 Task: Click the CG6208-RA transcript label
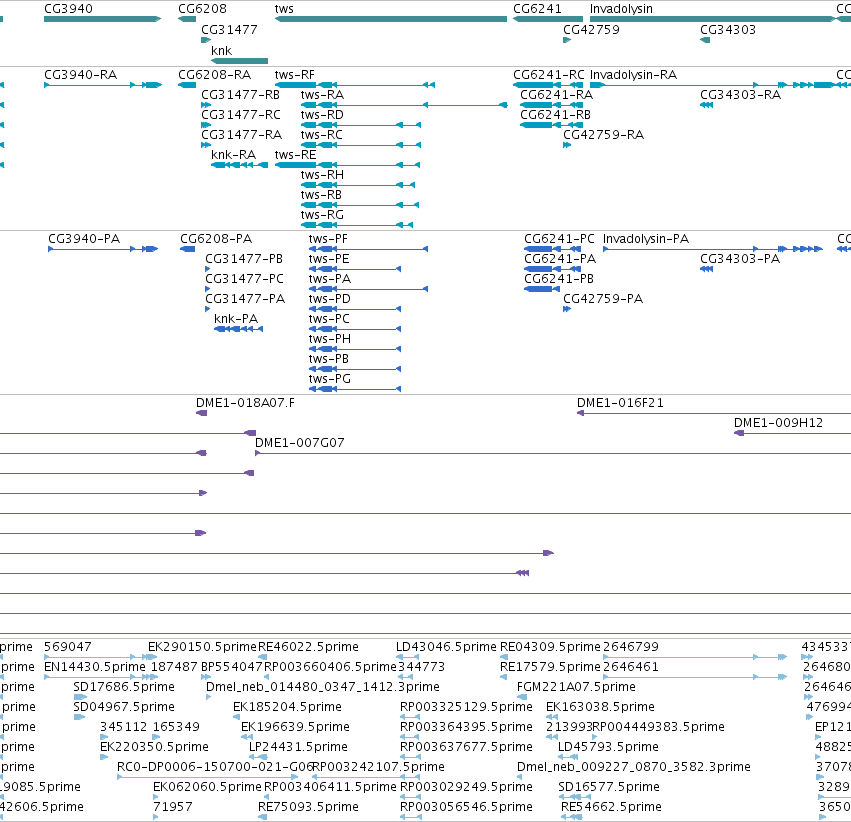click(x=214, y=74)
